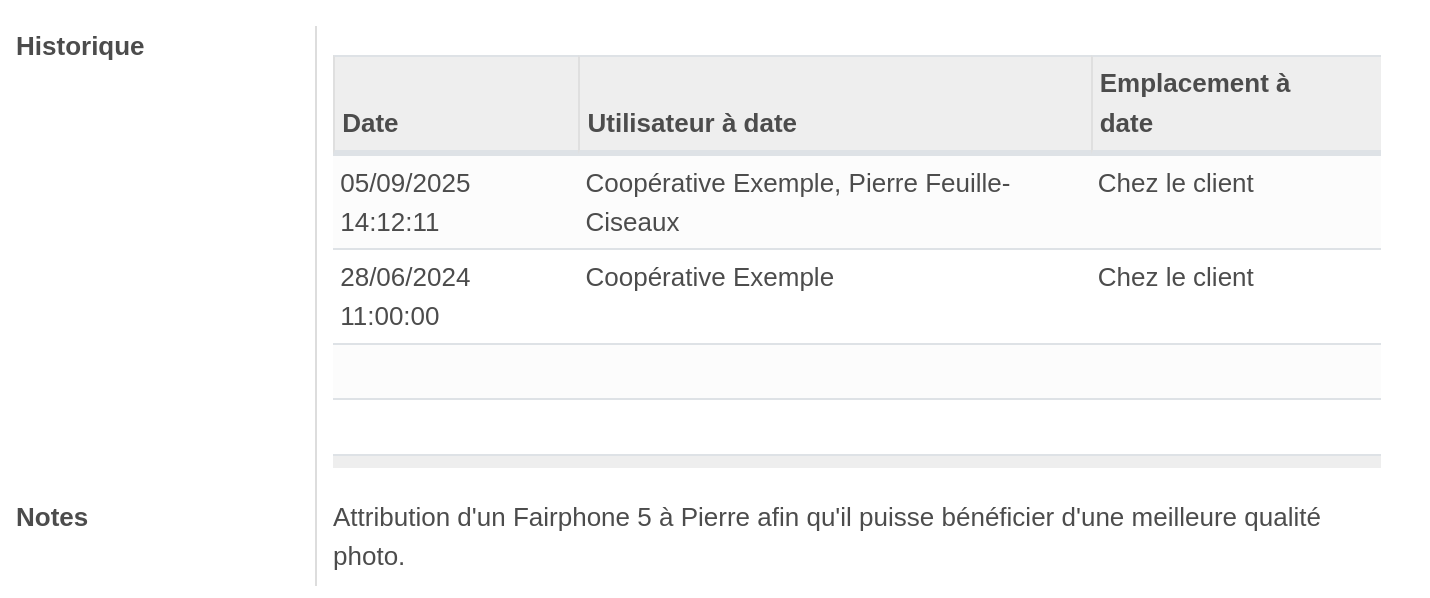This screenshot has height=598, width=1430.
Task: Select the 28/06/2024 11:00:00 date cell
Action: click(405, 296)
